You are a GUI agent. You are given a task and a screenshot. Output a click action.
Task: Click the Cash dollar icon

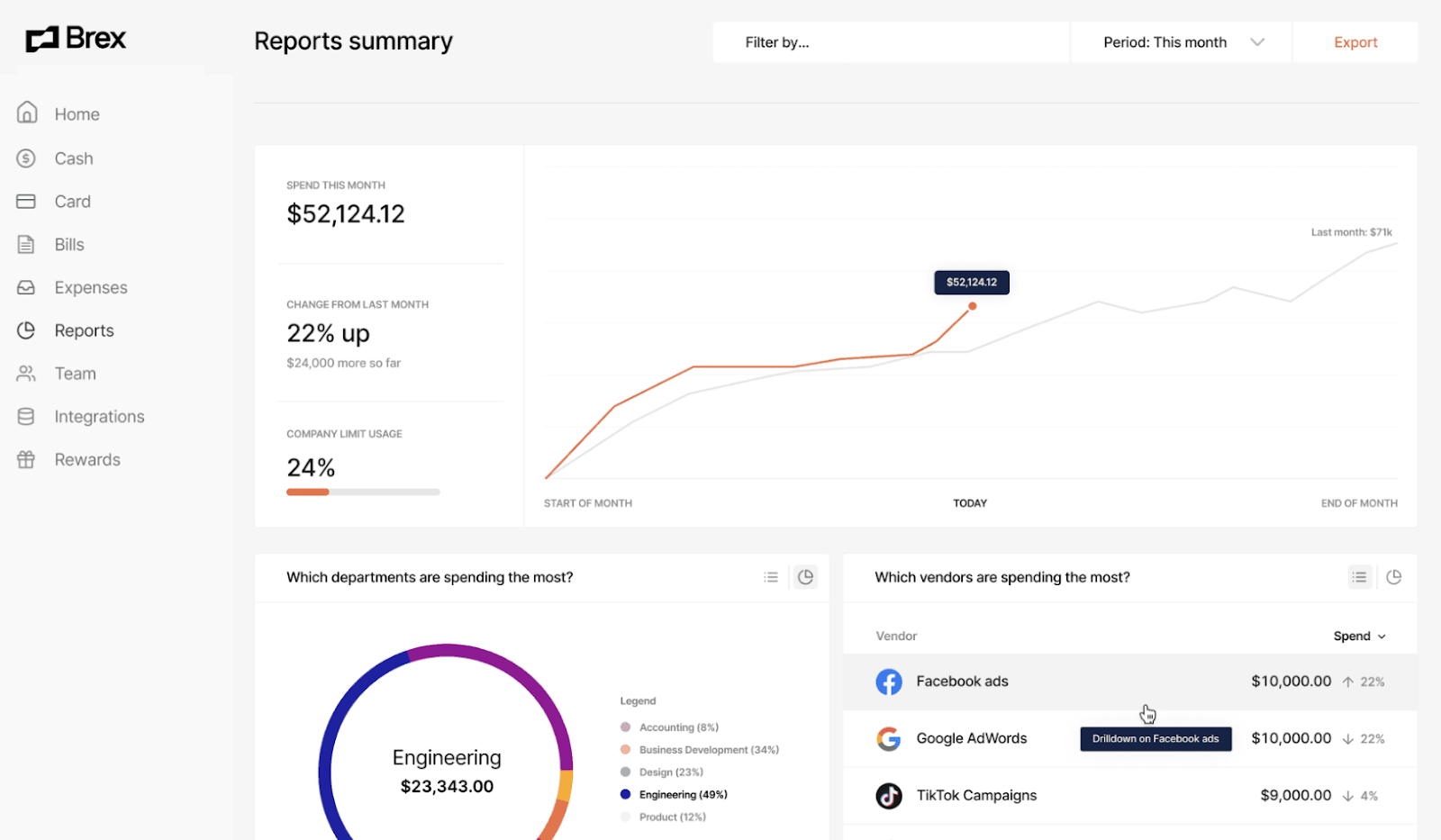coord(26,158)
